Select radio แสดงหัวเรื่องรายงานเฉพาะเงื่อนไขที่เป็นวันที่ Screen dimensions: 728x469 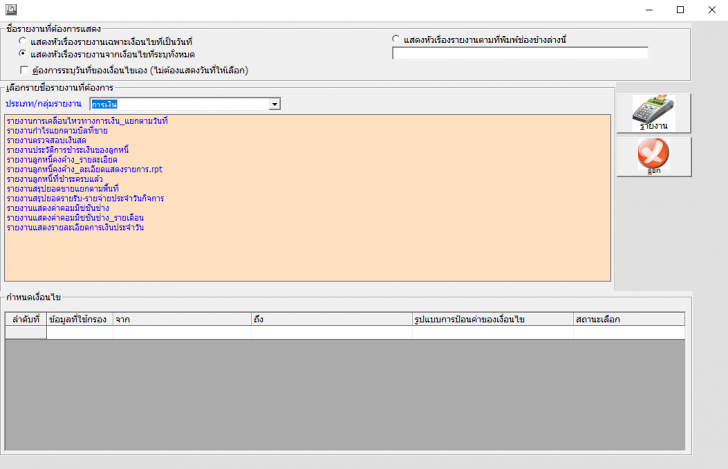(22, 41)
